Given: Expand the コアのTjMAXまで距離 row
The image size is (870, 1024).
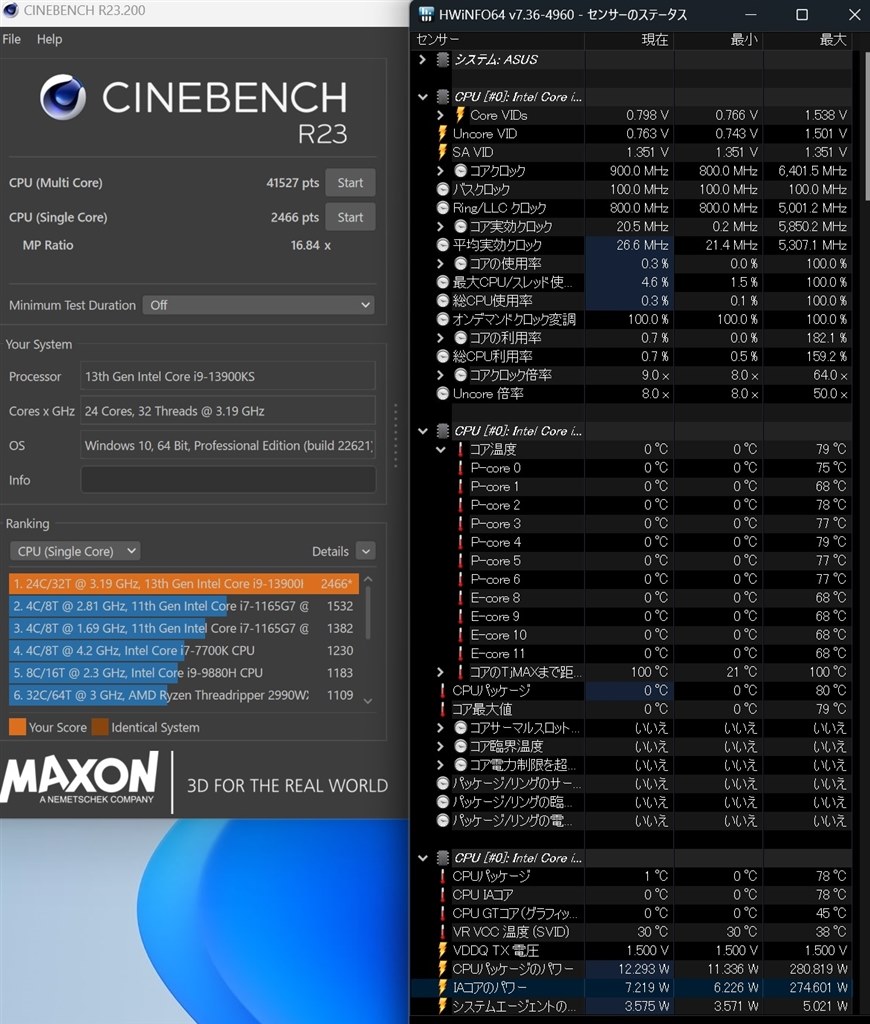Looking at the screenshot, I should pos(440,672).
